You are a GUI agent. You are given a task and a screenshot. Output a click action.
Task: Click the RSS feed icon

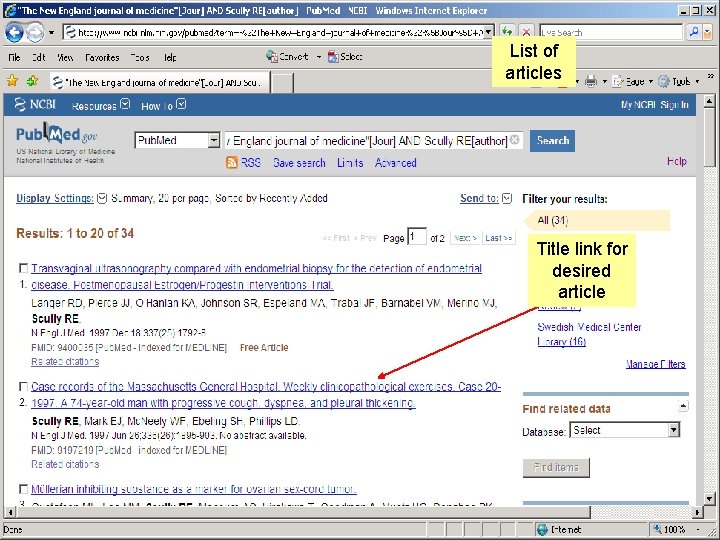(x=232, y=163)
